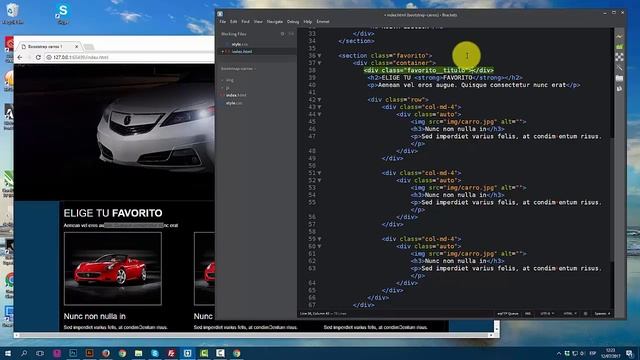The image size is (640, 360).
Task: Click the Live Preview lightning icon in Brackets
Action: click(x=619, y=37)
